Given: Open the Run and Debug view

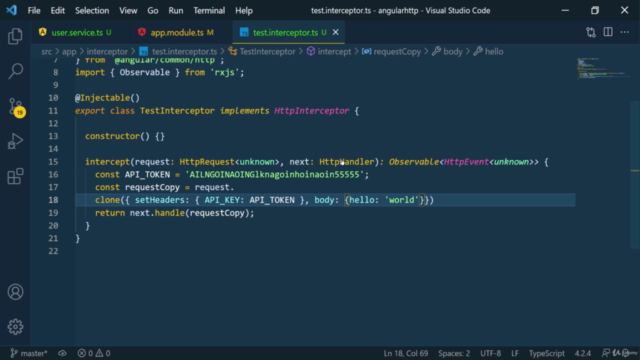Looking at the screenshot, I should click(15, 141).
